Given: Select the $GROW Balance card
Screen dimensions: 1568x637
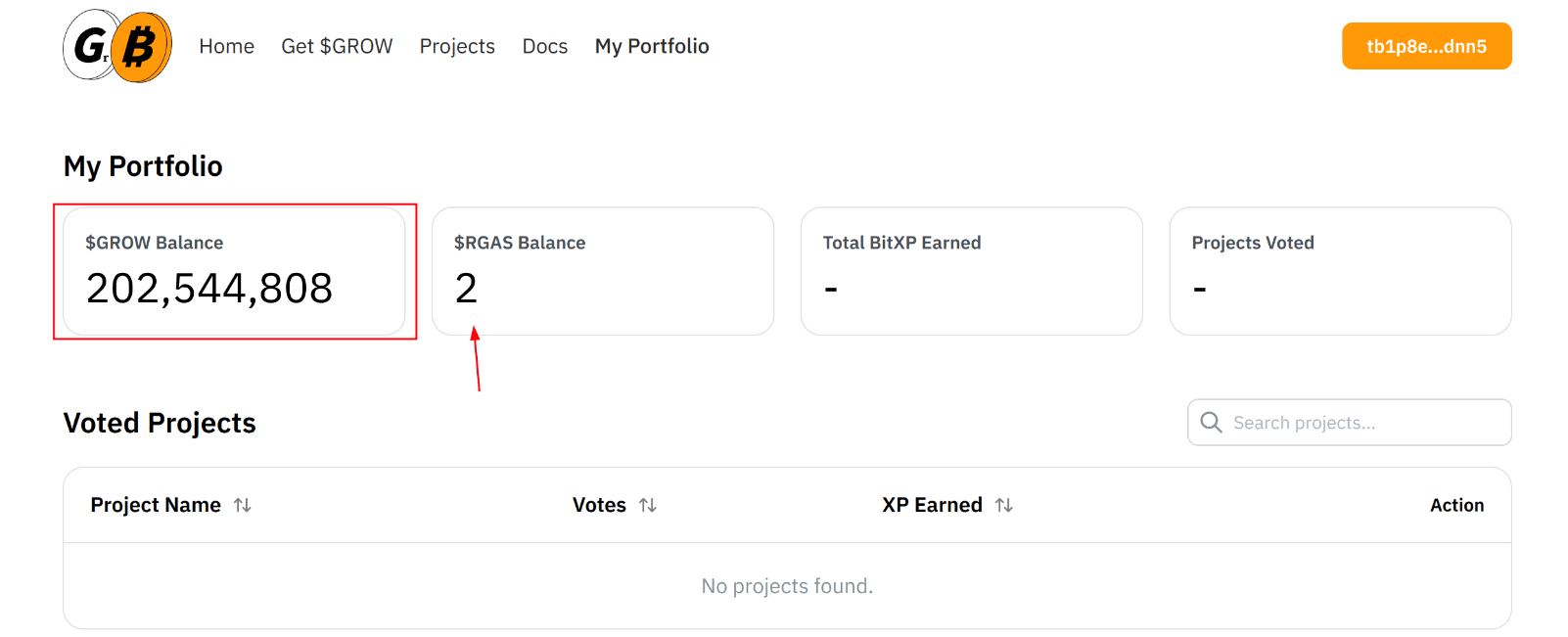Looking at the screenshot, I should point(234,271).
